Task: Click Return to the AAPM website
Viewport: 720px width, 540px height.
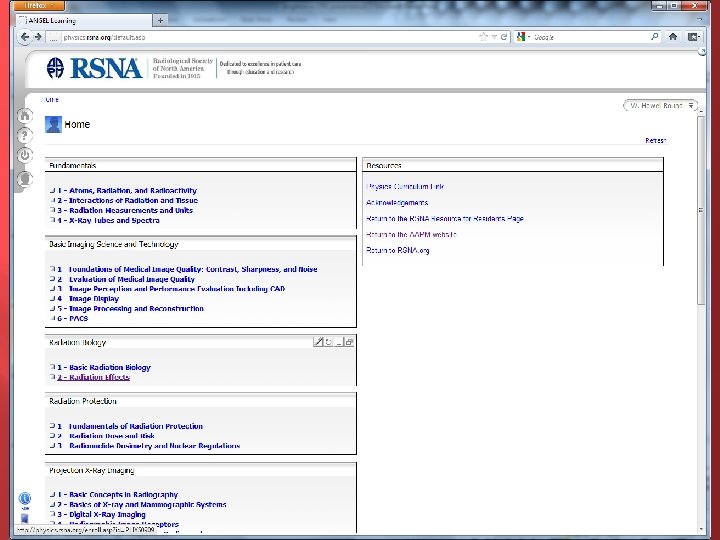Action: [411, 234]
